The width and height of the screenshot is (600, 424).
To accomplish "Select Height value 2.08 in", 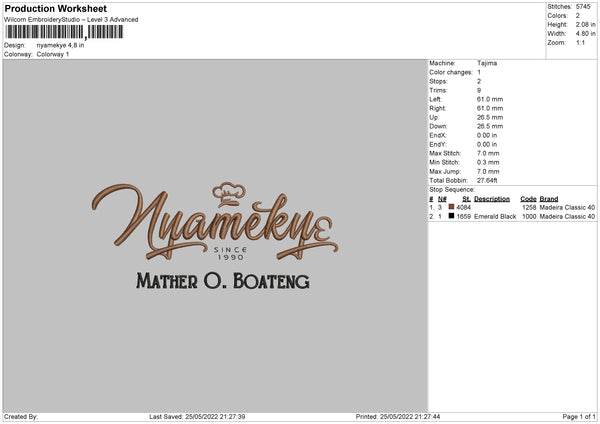I will point(585,24).
